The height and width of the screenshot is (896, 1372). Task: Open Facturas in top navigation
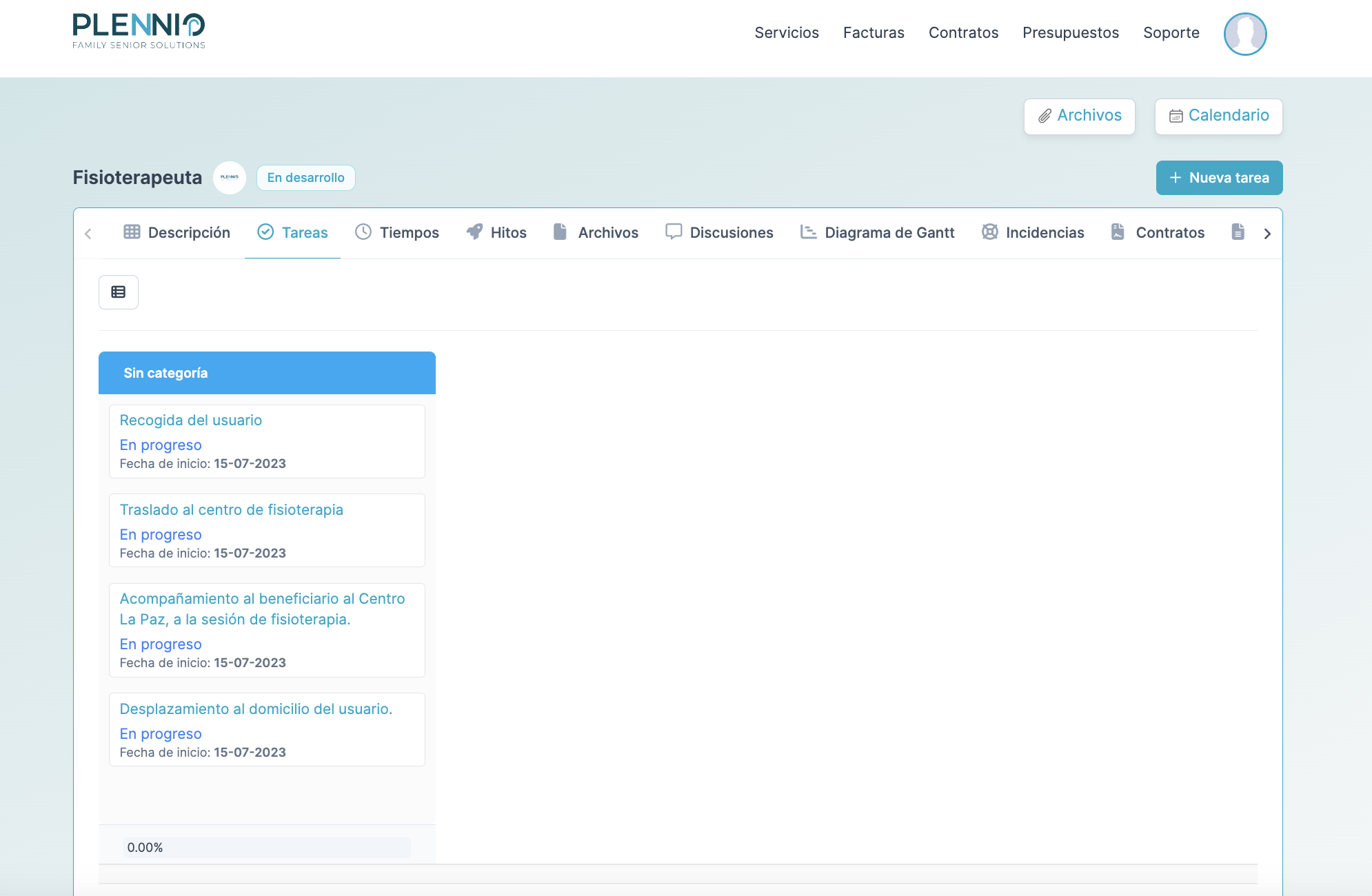(x=874, y=32)
